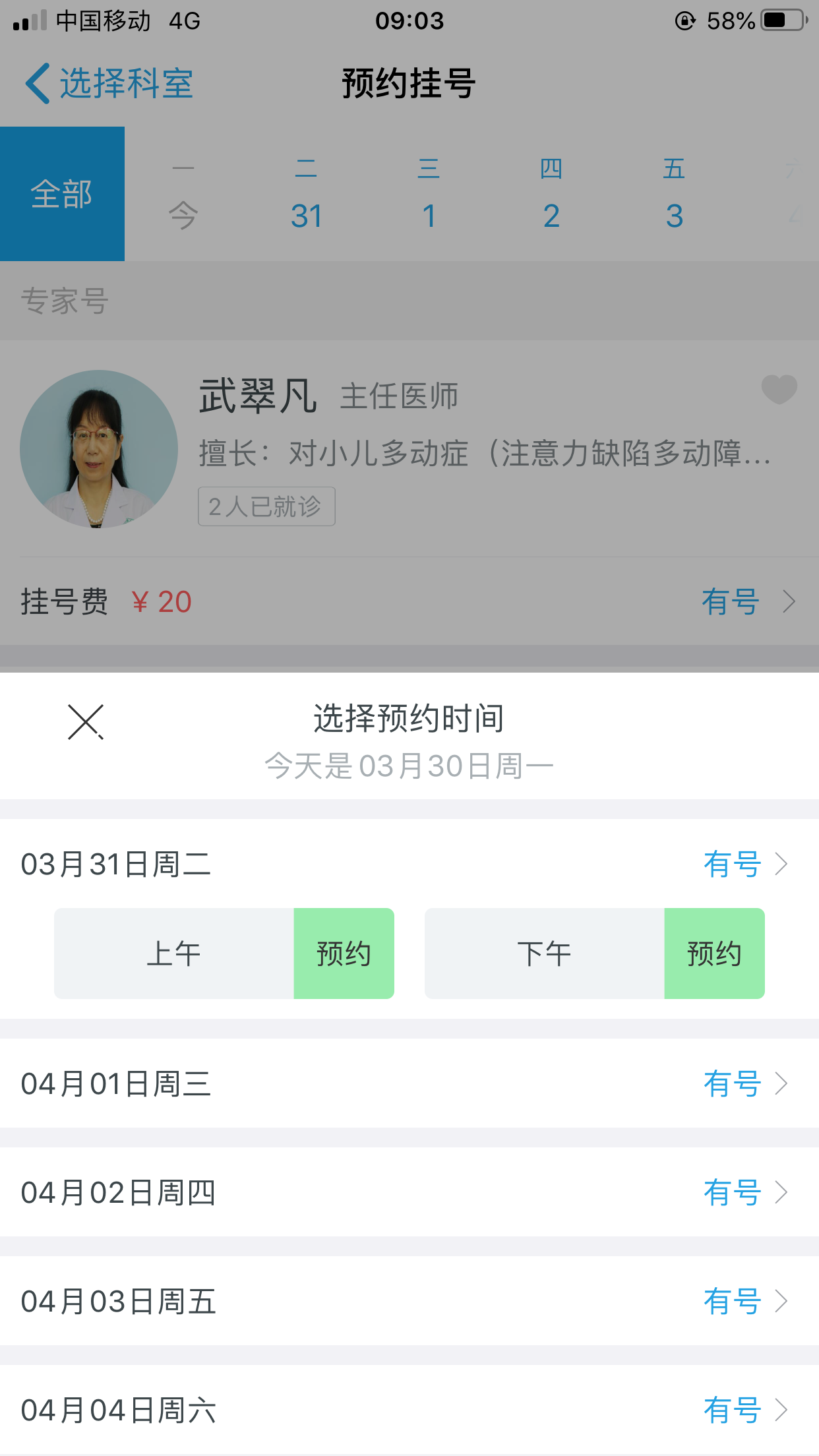This screenshot has height=1456, width=819.
Task: Book the 上午 morning slot 预约
Action: coord(344,954)
